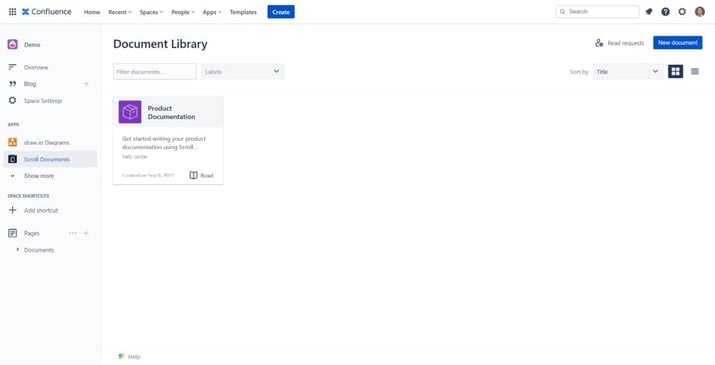
Task: Click the notifications icon in header
Action: click(x=649, y=12)
